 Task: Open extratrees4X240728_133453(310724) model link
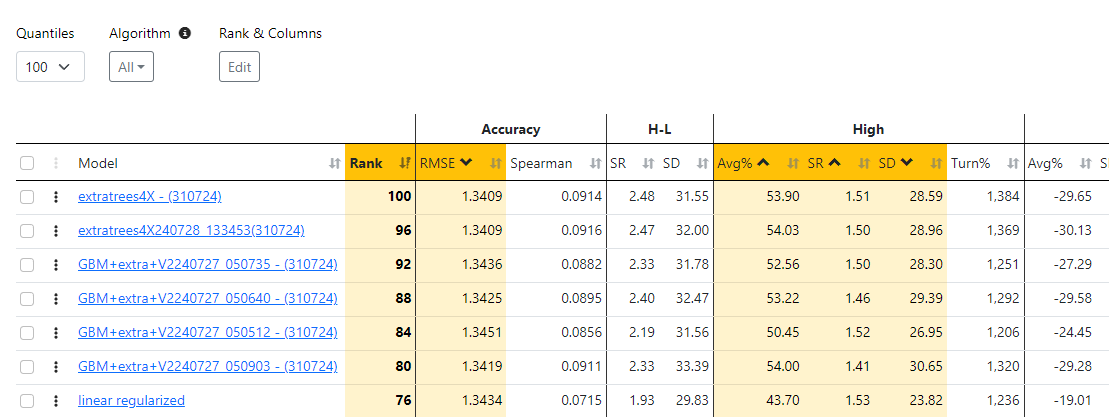[192, 231]
